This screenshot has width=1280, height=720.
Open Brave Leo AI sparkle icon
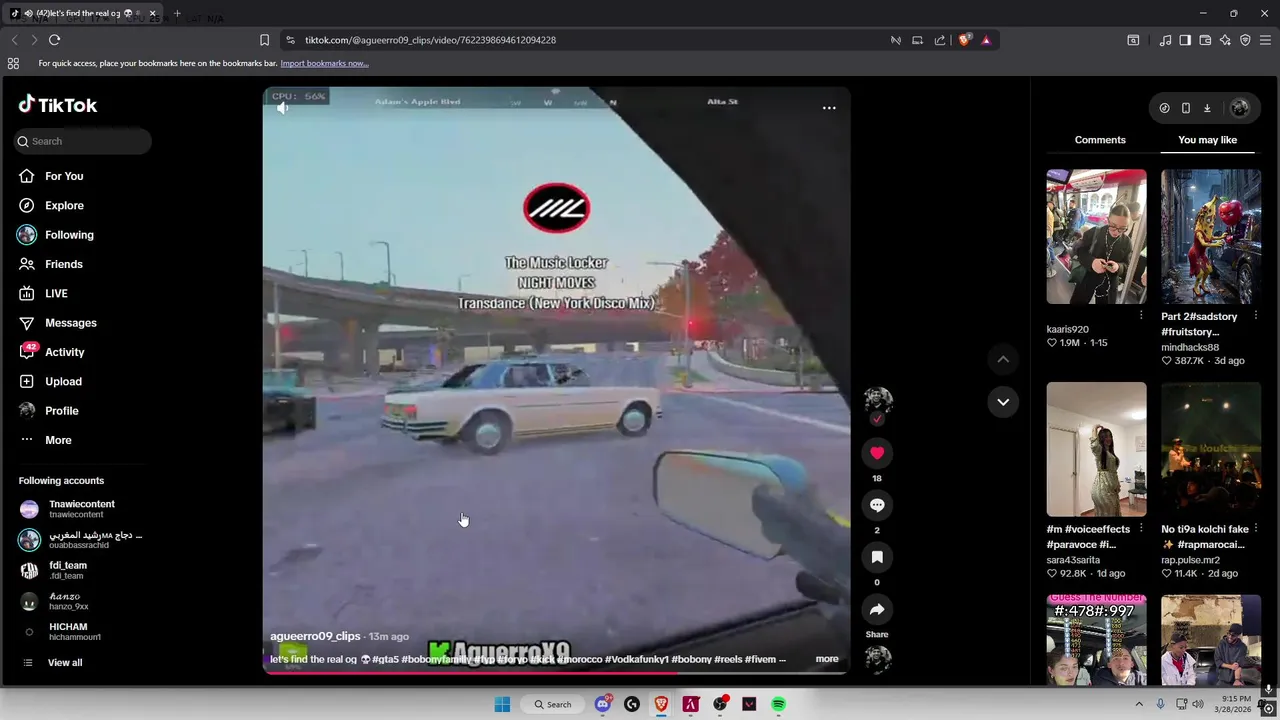click(x=1225, y=40)
